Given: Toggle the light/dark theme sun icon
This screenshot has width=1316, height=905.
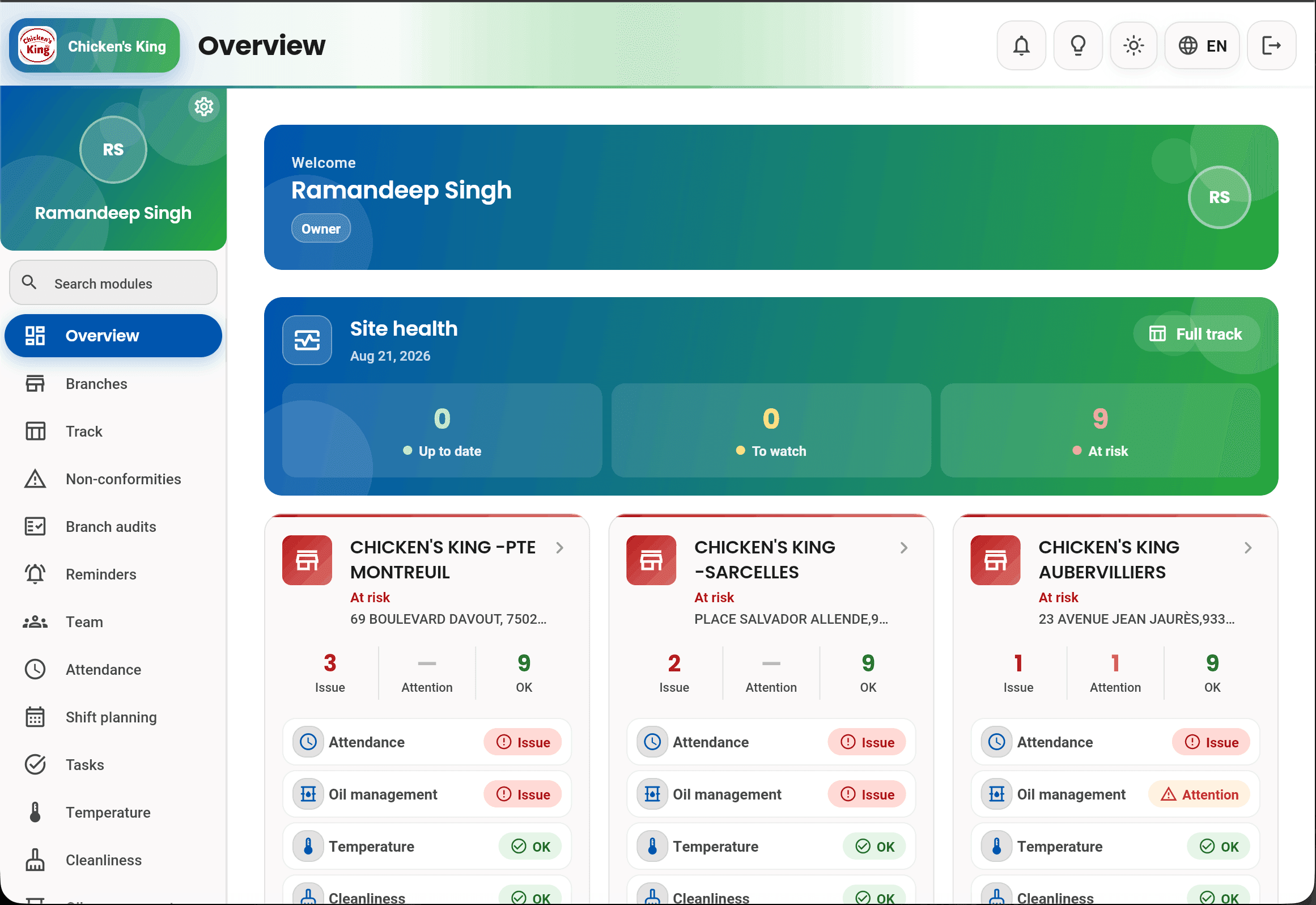Looking at the screenshot, I should pyautogui.click(x=1134, y=45).
